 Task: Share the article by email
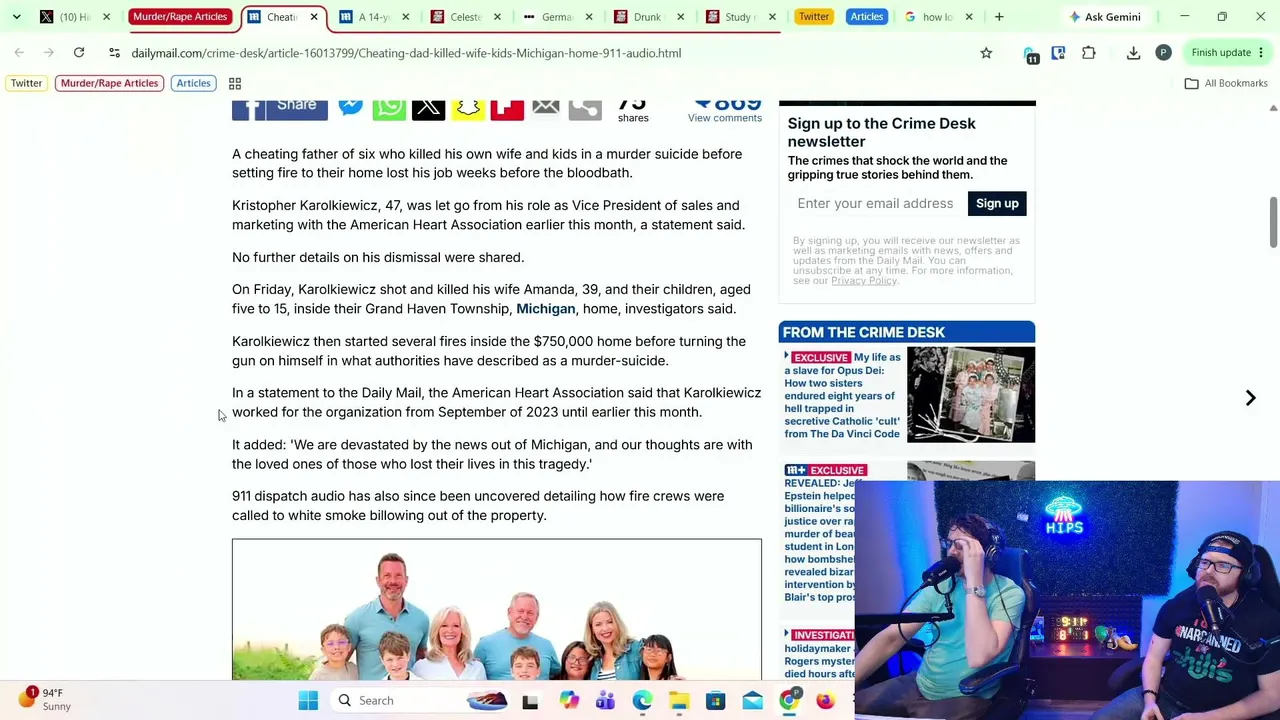pos(546,108)
